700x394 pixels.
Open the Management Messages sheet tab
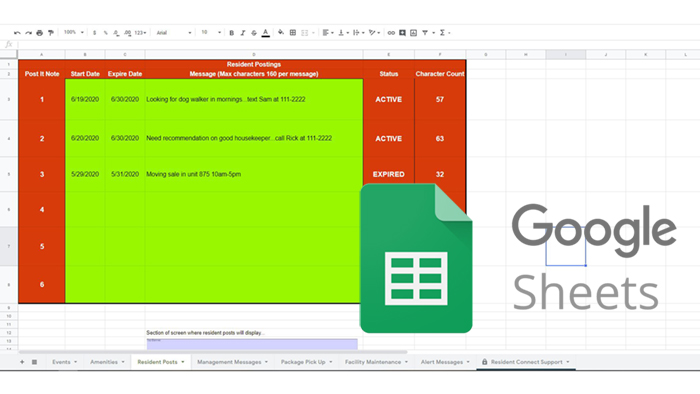coord(229,362)
